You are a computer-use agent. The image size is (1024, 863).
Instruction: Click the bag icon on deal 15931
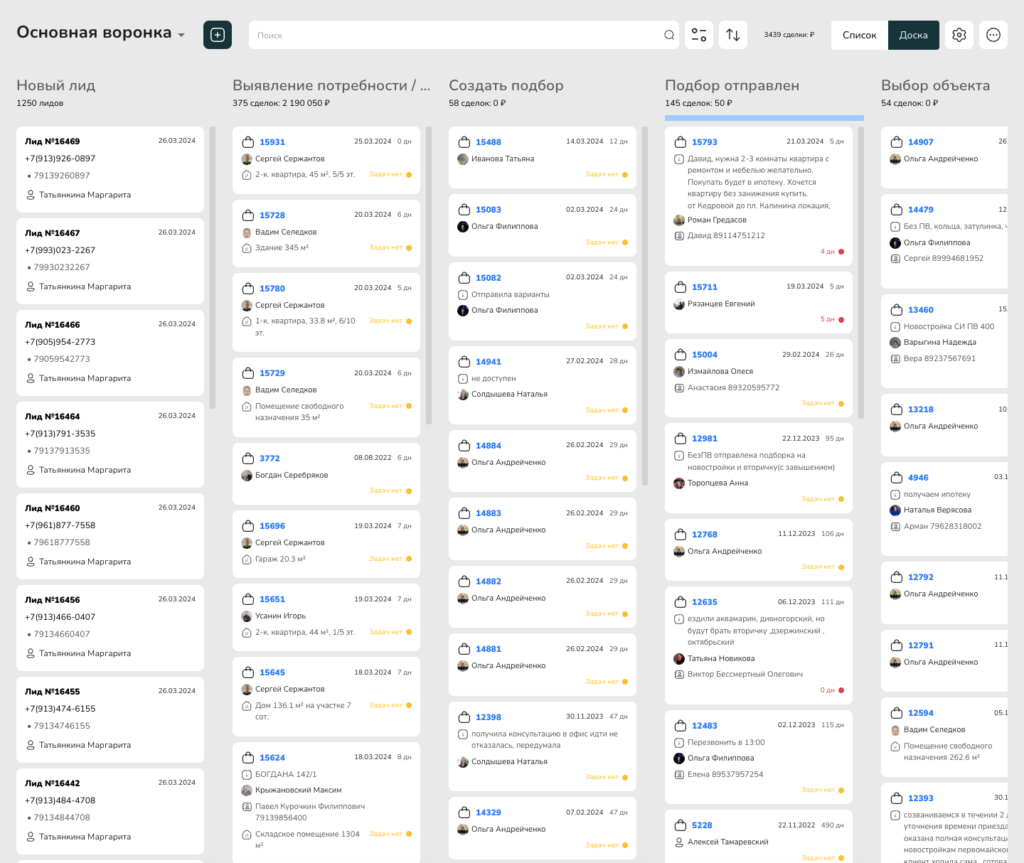click(x=248, y=142)
